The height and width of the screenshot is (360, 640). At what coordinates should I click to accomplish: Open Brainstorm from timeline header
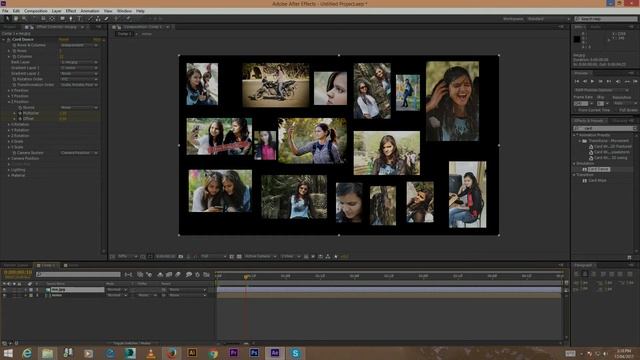pyautogui.click(x=189, y=275)
